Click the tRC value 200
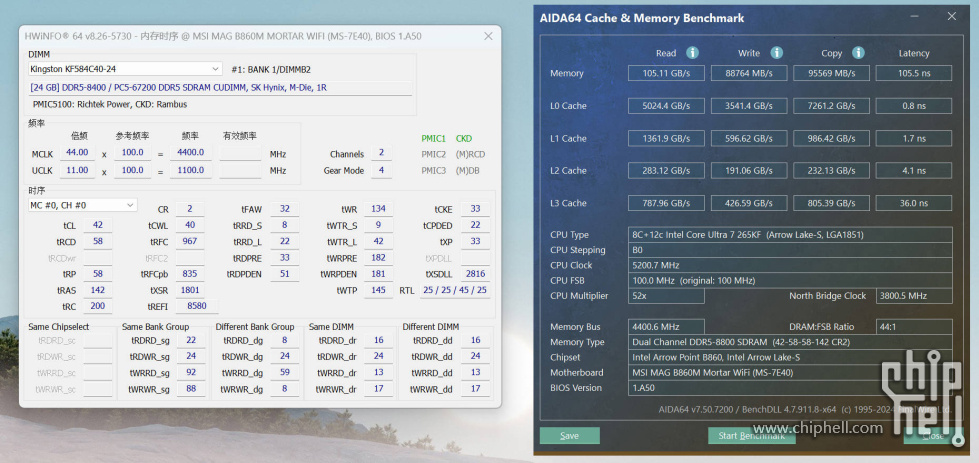Image resolution: width=979 pixels, height=463 pixels. 98,306
